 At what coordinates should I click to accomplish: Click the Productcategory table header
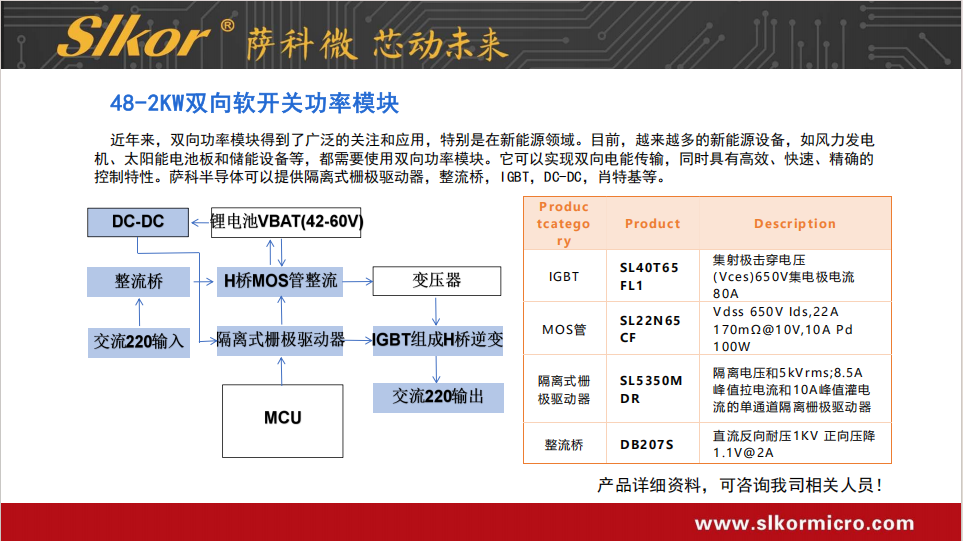563,224
